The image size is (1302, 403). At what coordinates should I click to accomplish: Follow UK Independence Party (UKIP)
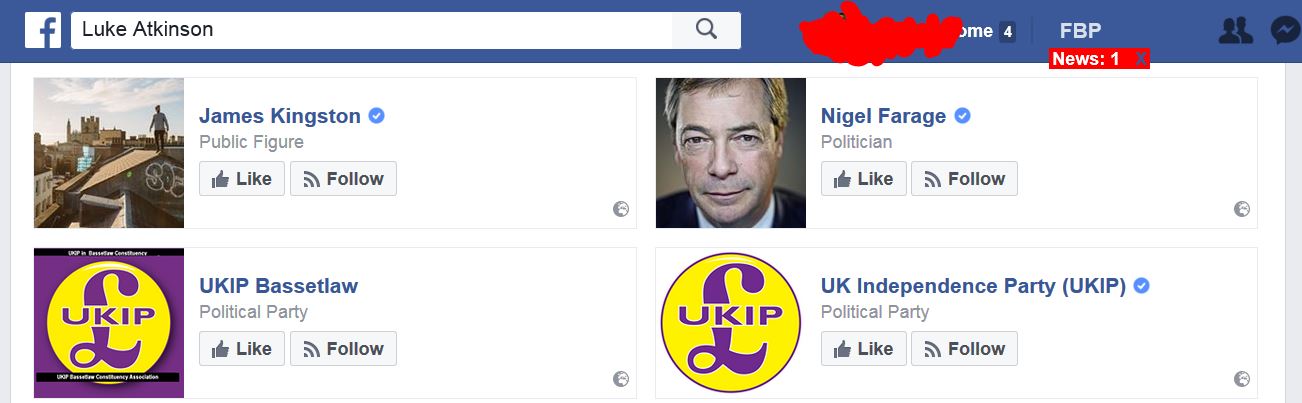point(964,349)
